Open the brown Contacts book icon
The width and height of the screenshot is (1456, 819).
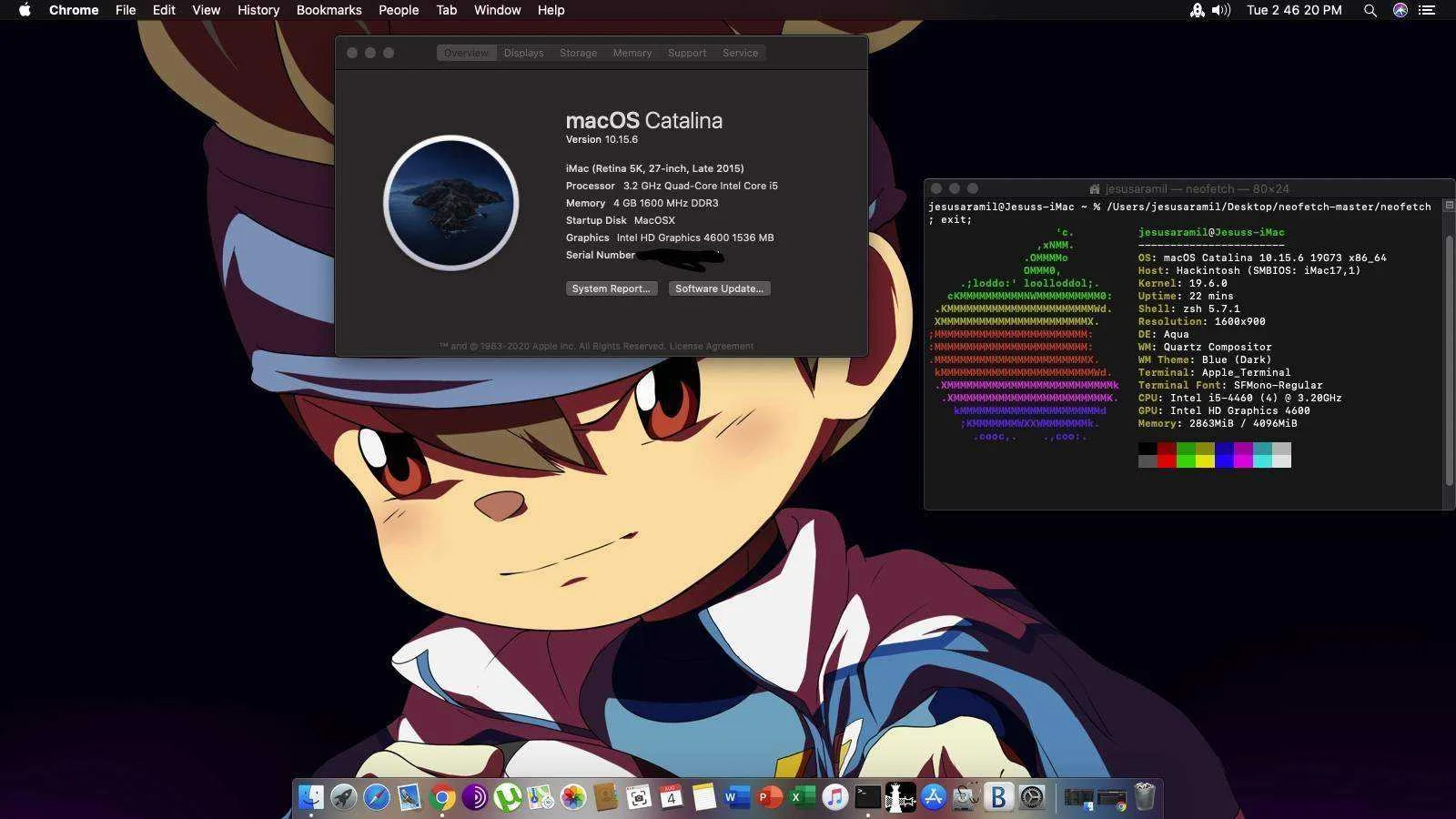coord(606,797)
